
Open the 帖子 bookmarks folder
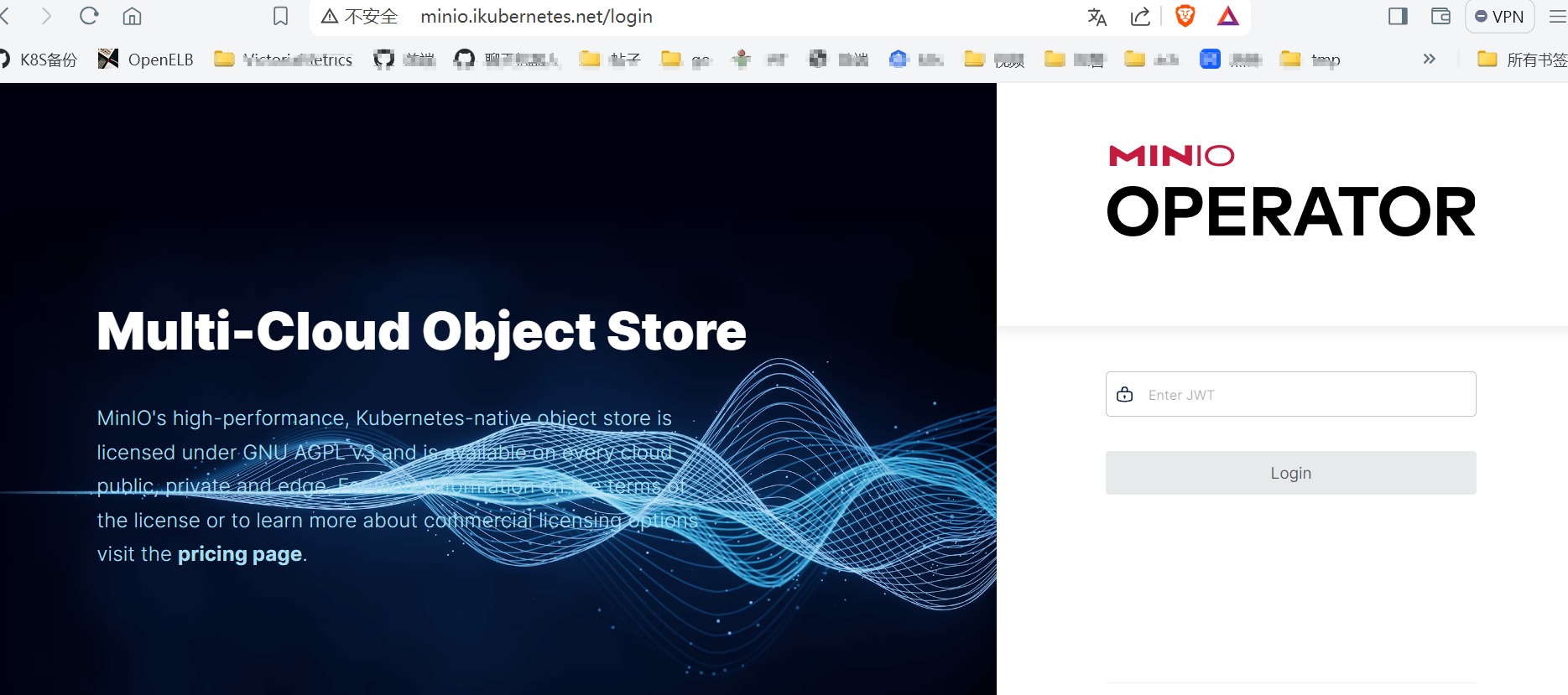coord(610,60)
